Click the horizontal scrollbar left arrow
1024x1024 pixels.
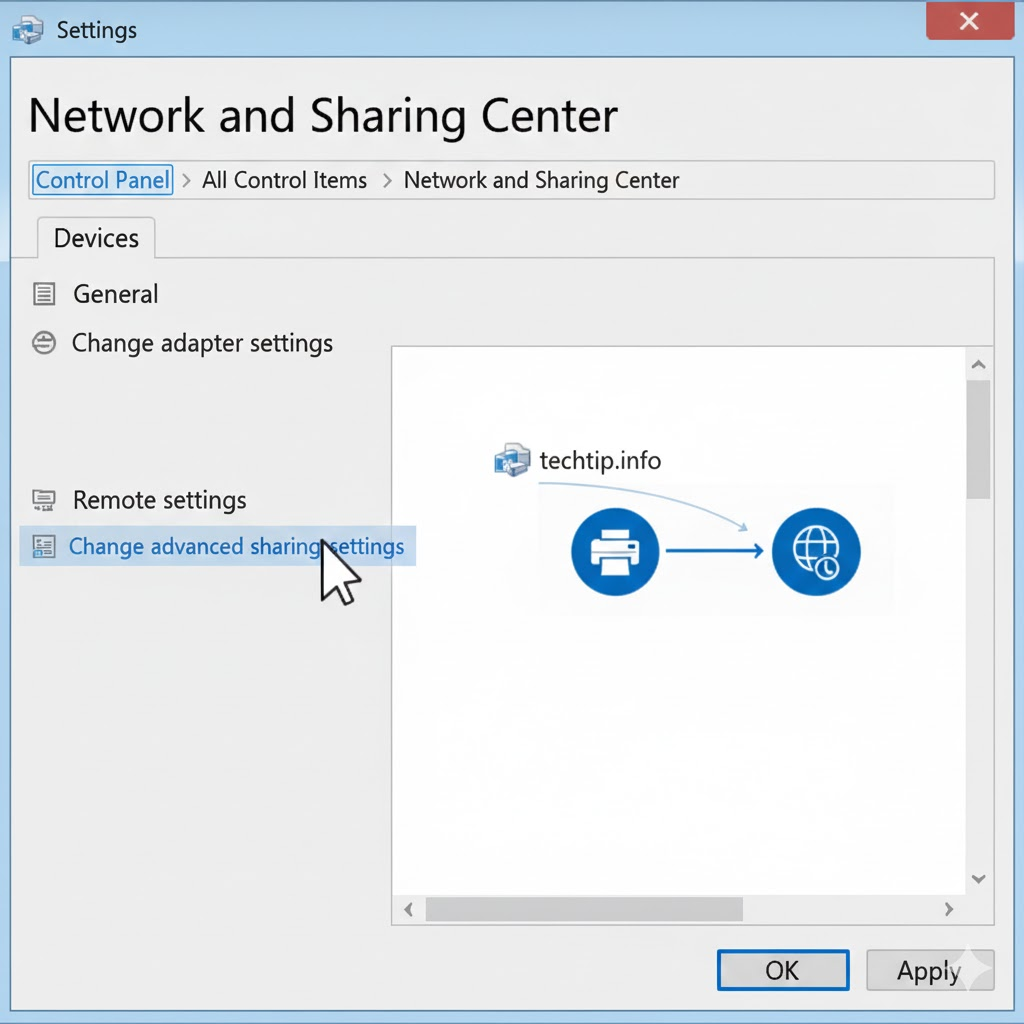[x=408, y=909]
